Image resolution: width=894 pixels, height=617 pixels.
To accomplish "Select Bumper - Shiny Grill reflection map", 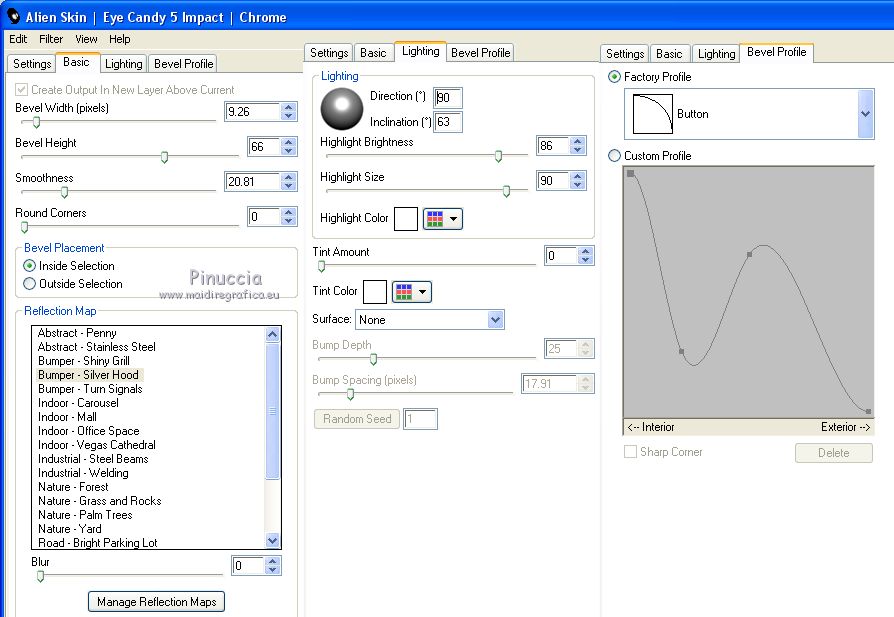I will 84,361.
